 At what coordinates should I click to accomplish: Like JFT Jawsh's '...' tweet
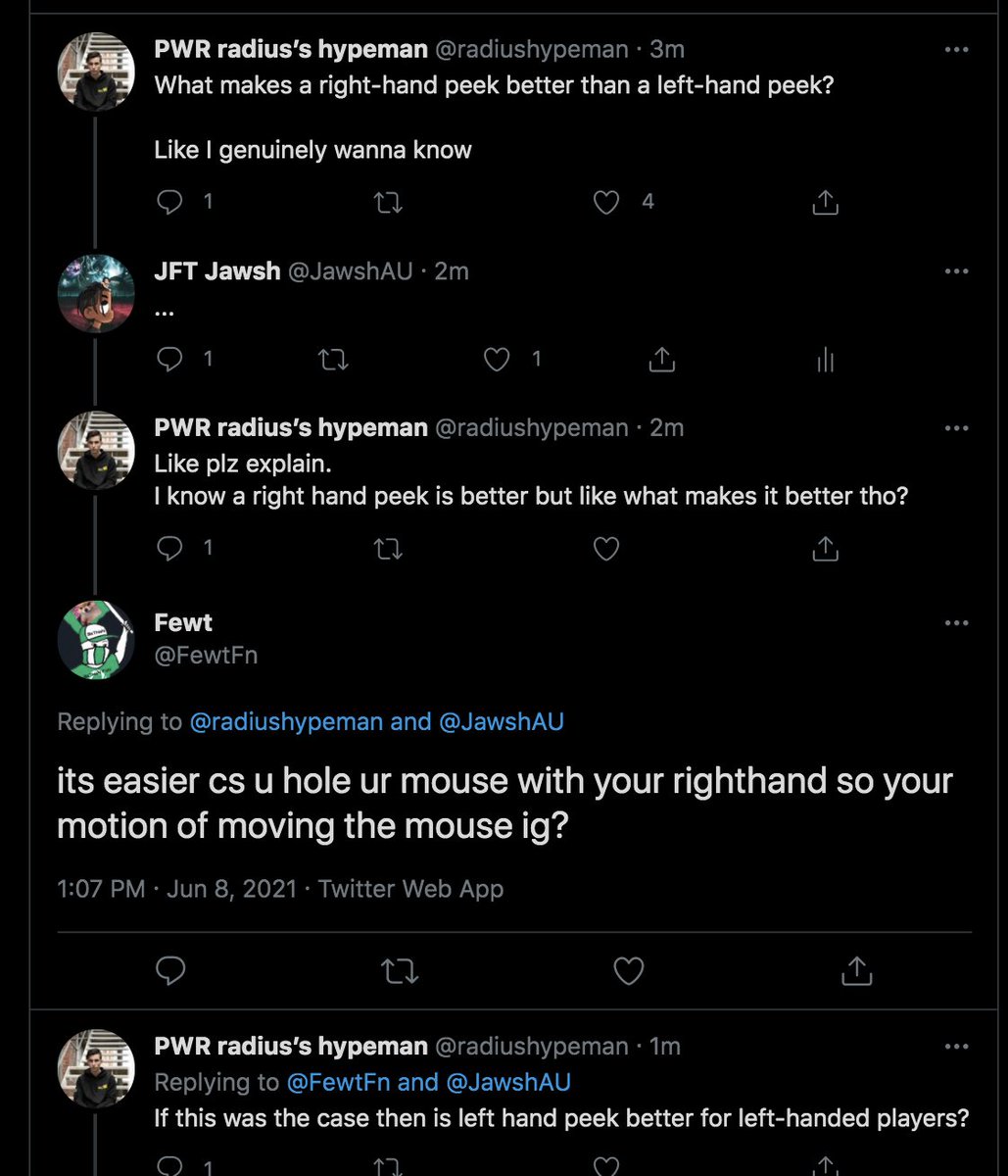pos(498,360)
